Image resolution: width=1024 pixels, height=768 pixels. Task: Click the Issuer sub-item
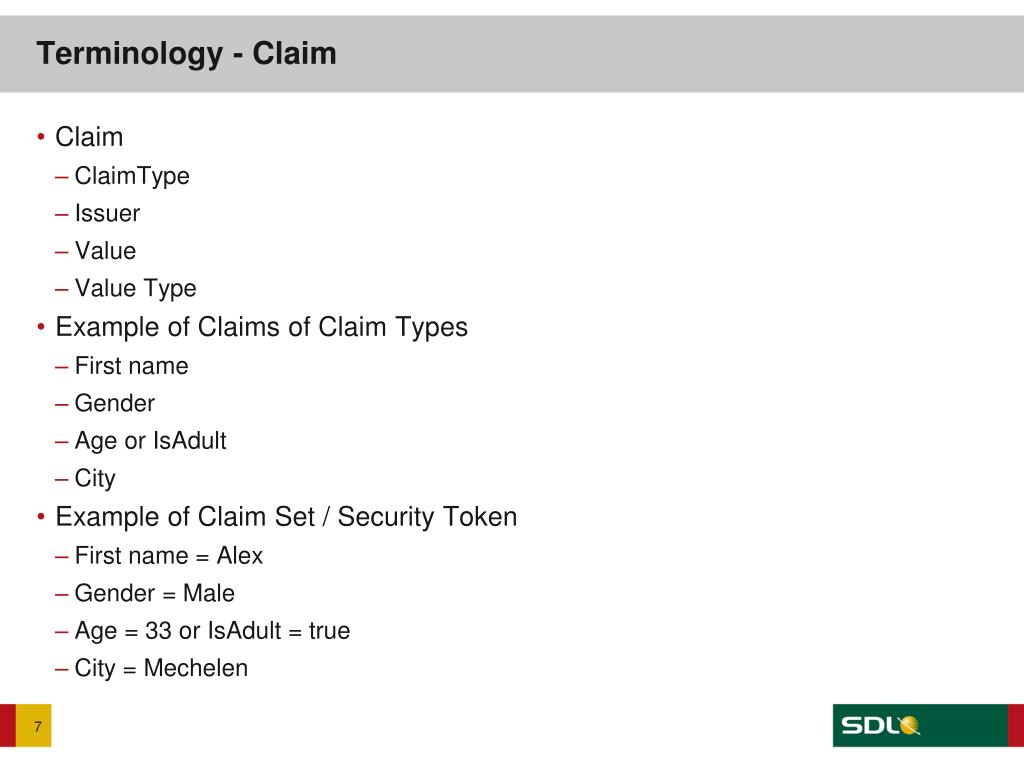107,214
